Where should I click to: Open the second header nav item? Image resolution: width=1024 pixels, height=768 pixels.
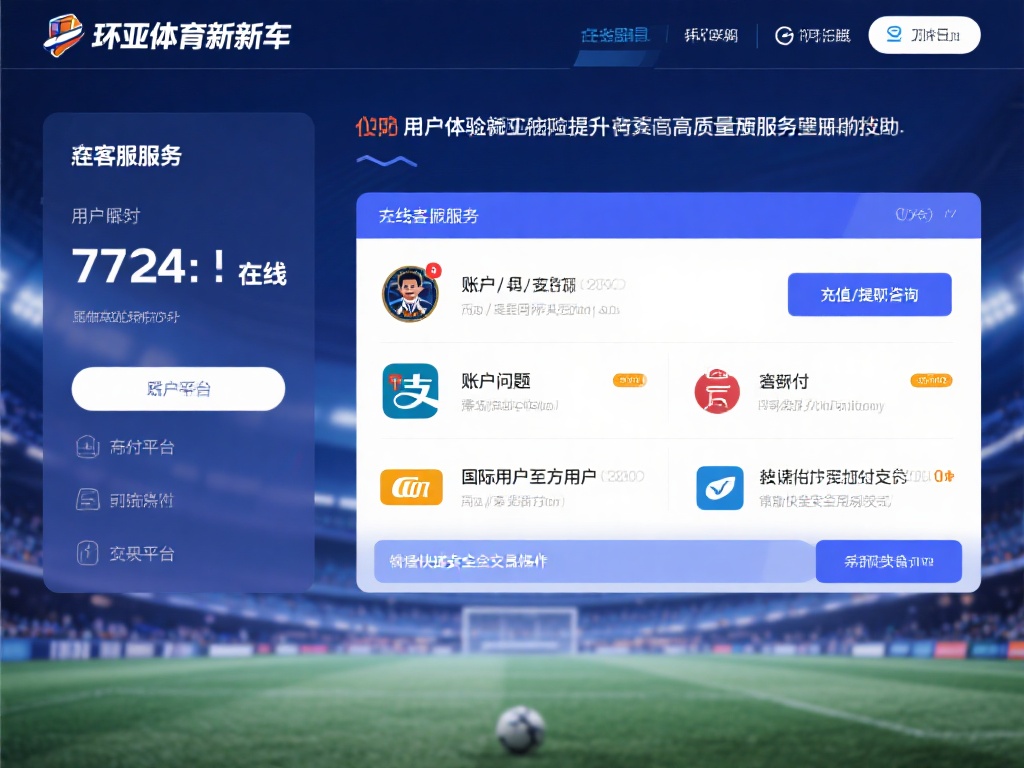711,35
